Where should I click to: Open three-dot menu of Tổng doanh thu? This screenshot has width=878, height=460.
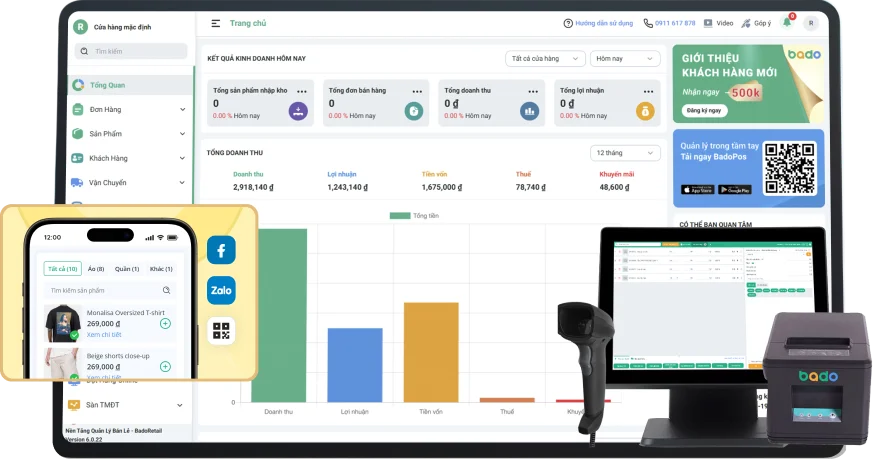[533, 91]
